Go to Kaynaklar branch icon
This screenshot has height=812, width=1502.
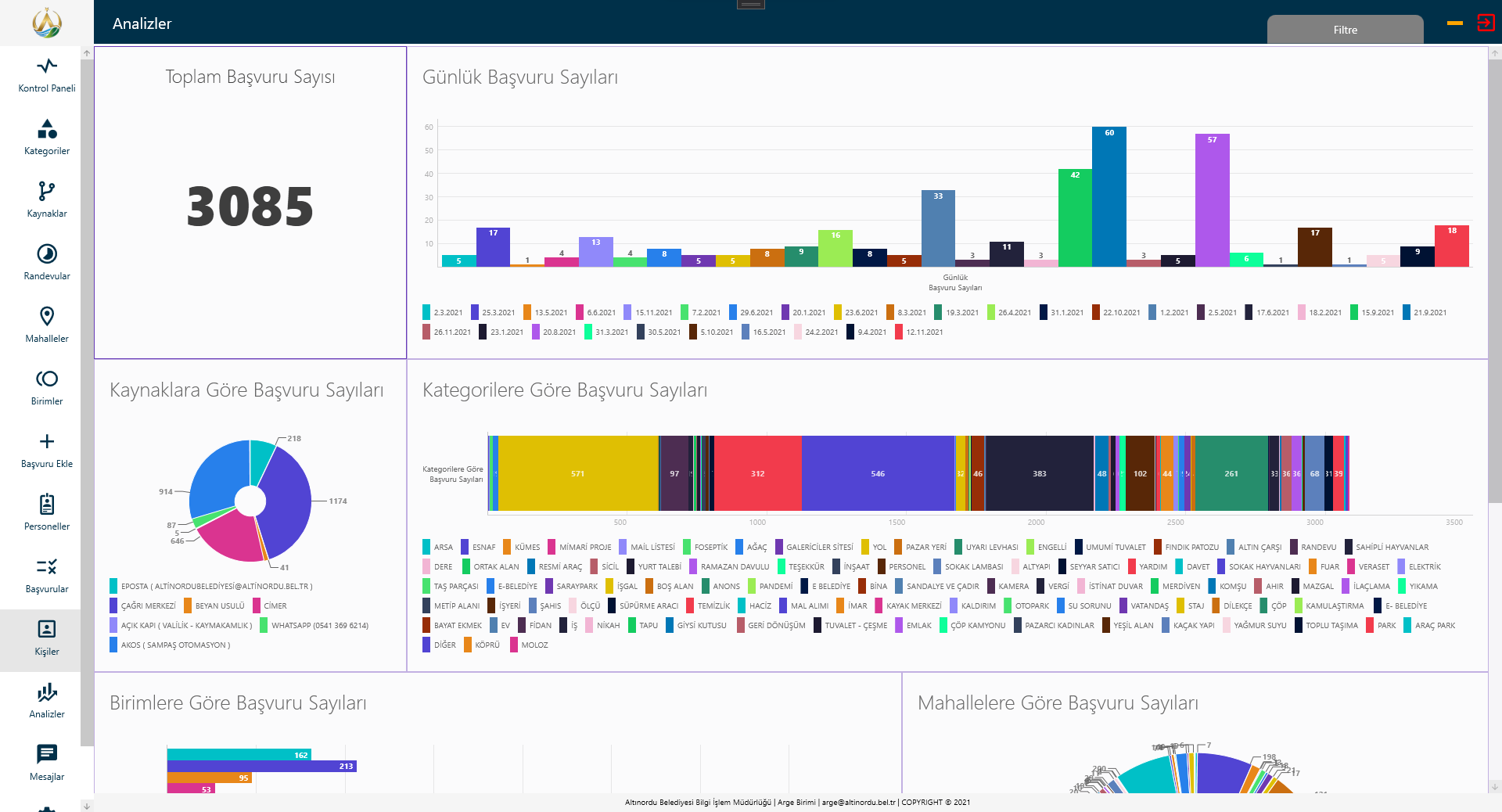[47, 192]
